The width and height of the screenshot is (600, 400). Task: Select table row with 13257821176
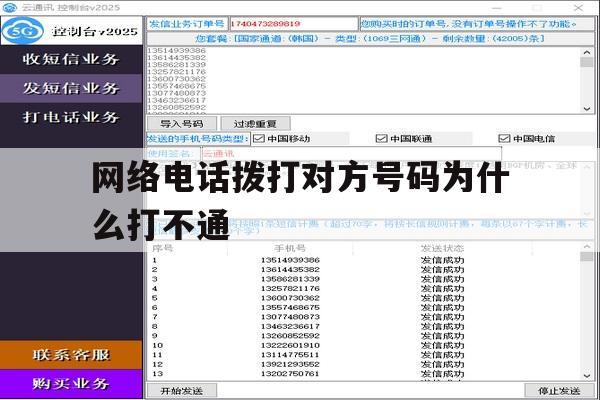point(364,289)
